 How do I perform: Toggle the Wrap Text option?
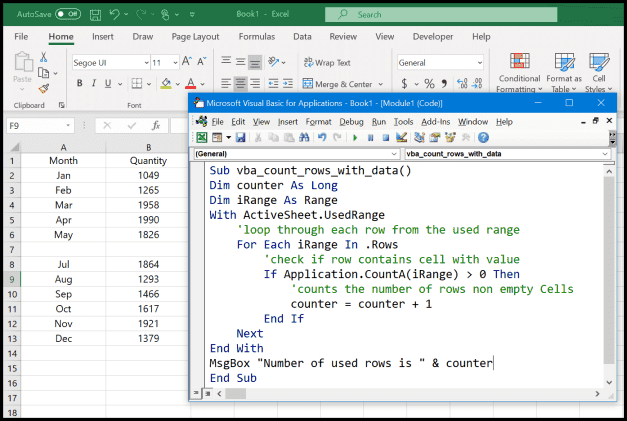(326, 62)
